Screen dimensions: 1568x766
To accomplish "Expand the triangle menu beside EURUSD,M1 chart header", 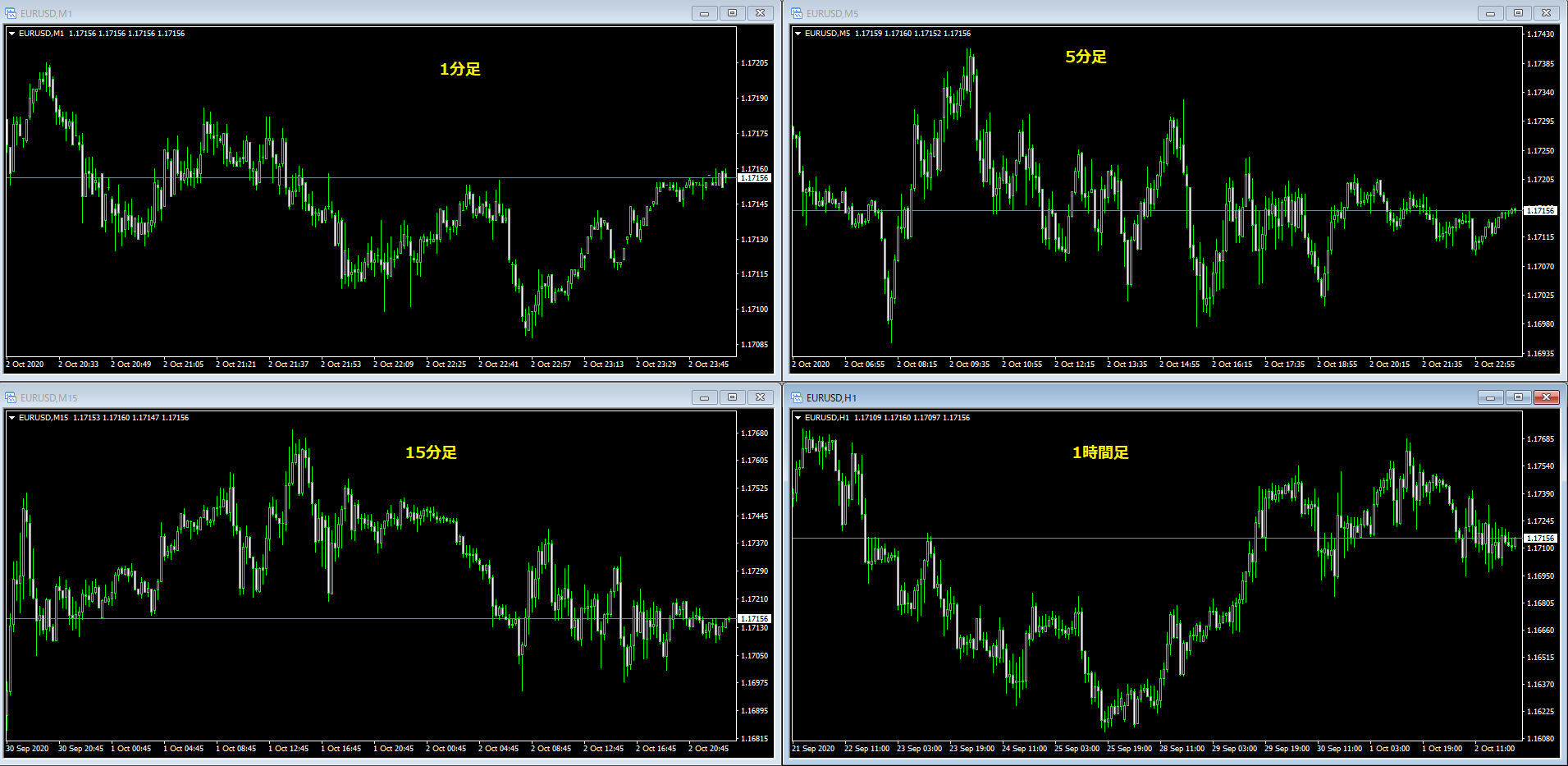I will [11, 34].
